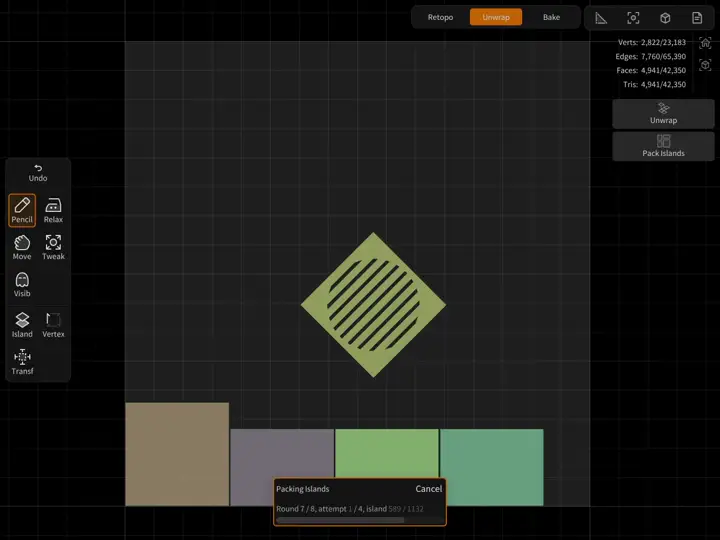The image size is (720, 540).
Task: Select the light green UV island
Action: point(387,453)
